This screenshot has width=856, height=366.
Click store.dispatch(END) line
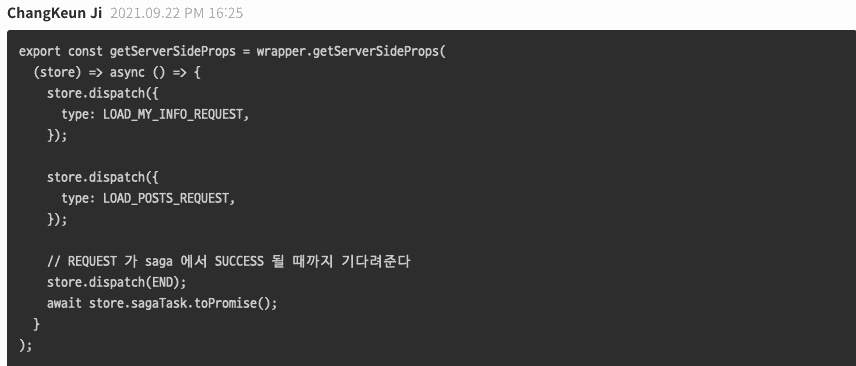117,283
